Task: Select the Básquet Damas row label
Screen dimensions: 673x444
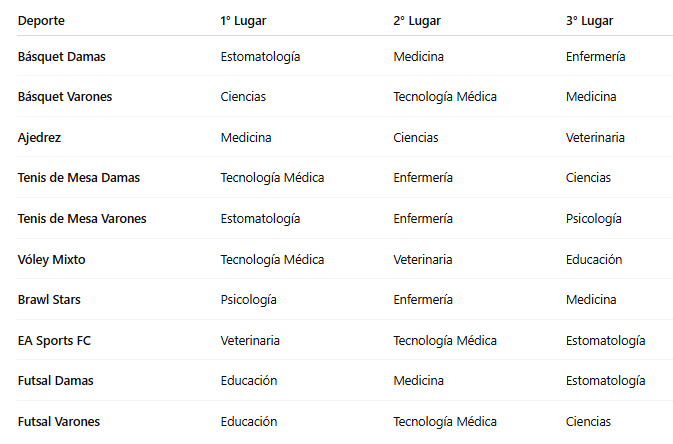Action: coord(61,57)
